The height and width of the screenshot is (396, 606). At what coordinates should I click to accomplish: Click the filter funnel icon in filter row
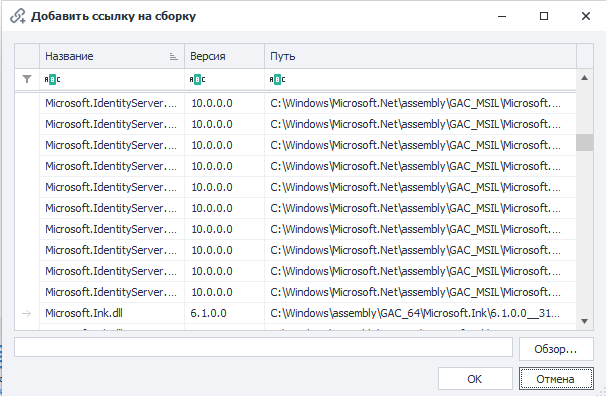[27, 79]
